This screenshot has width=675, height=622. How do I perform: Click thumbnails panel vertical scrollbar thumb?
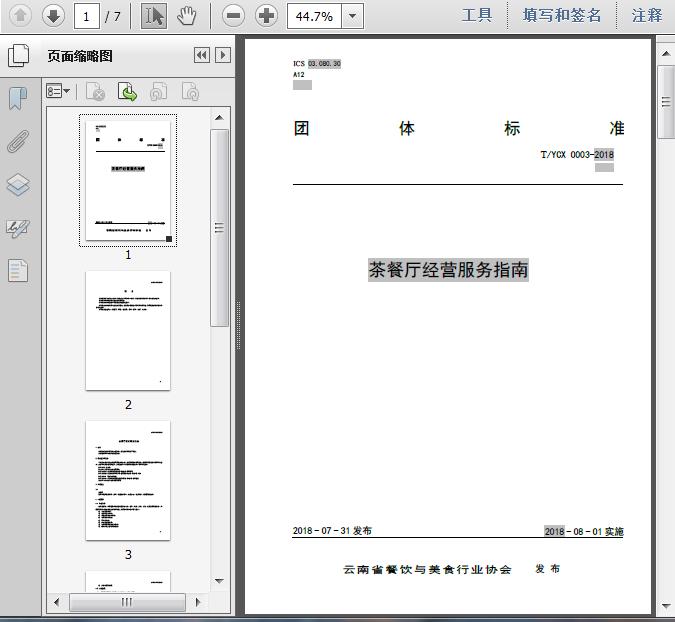point(219,227)
